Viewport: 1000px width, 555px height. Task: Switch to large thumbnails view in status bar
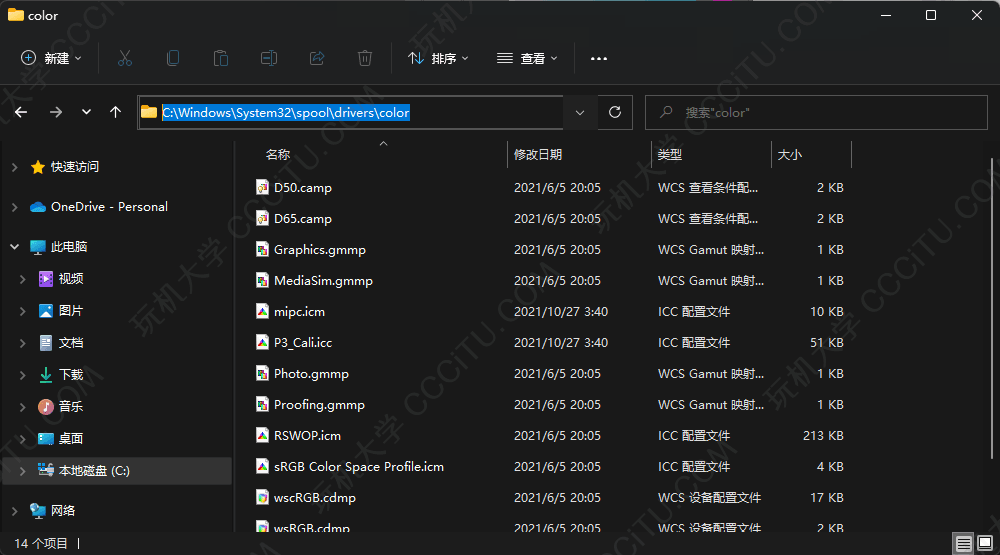pyautogui.click(x=985, y=544)
